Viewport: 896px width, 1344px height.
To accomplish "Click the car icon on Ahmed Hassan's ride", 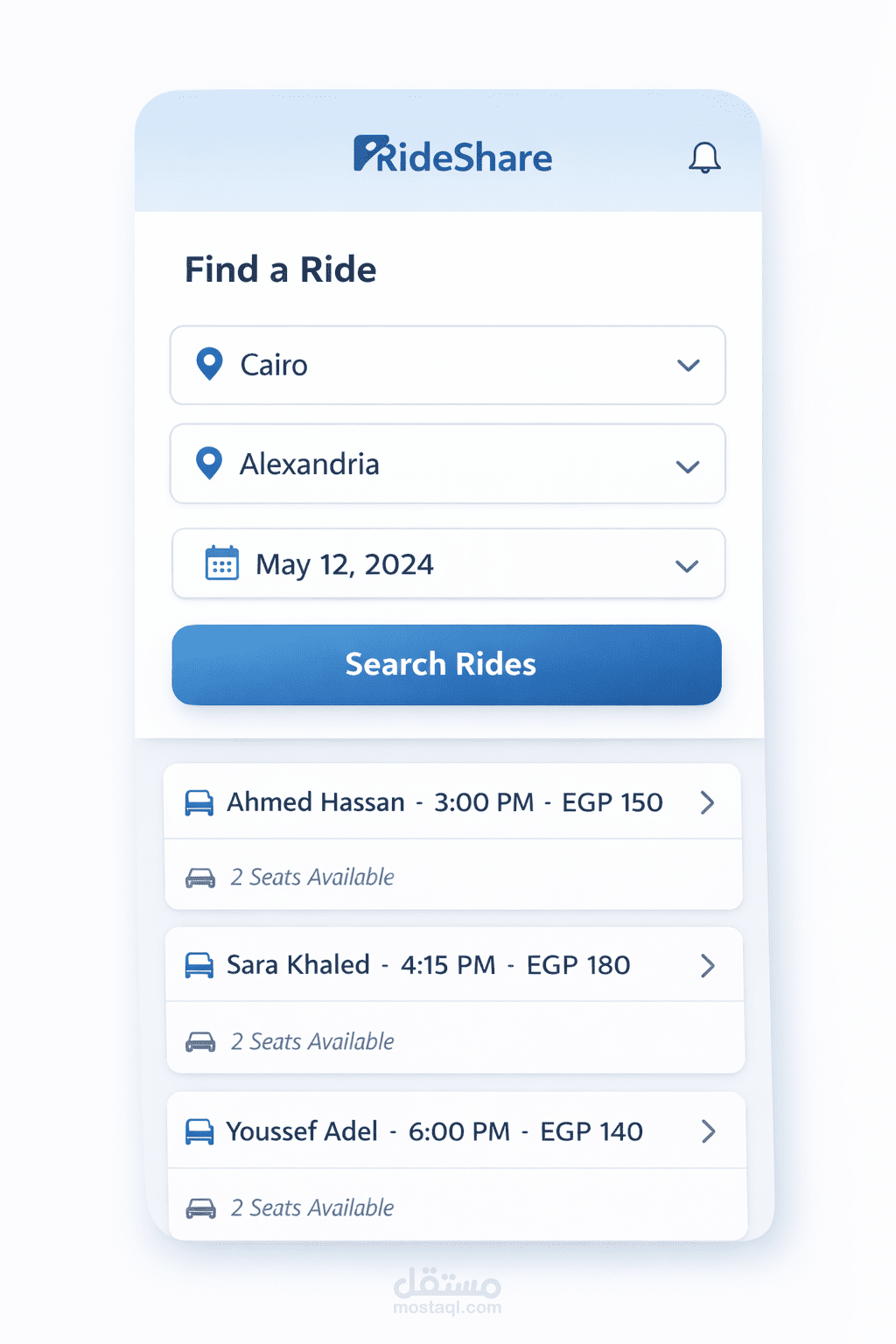I will click(x=200, y=802).
